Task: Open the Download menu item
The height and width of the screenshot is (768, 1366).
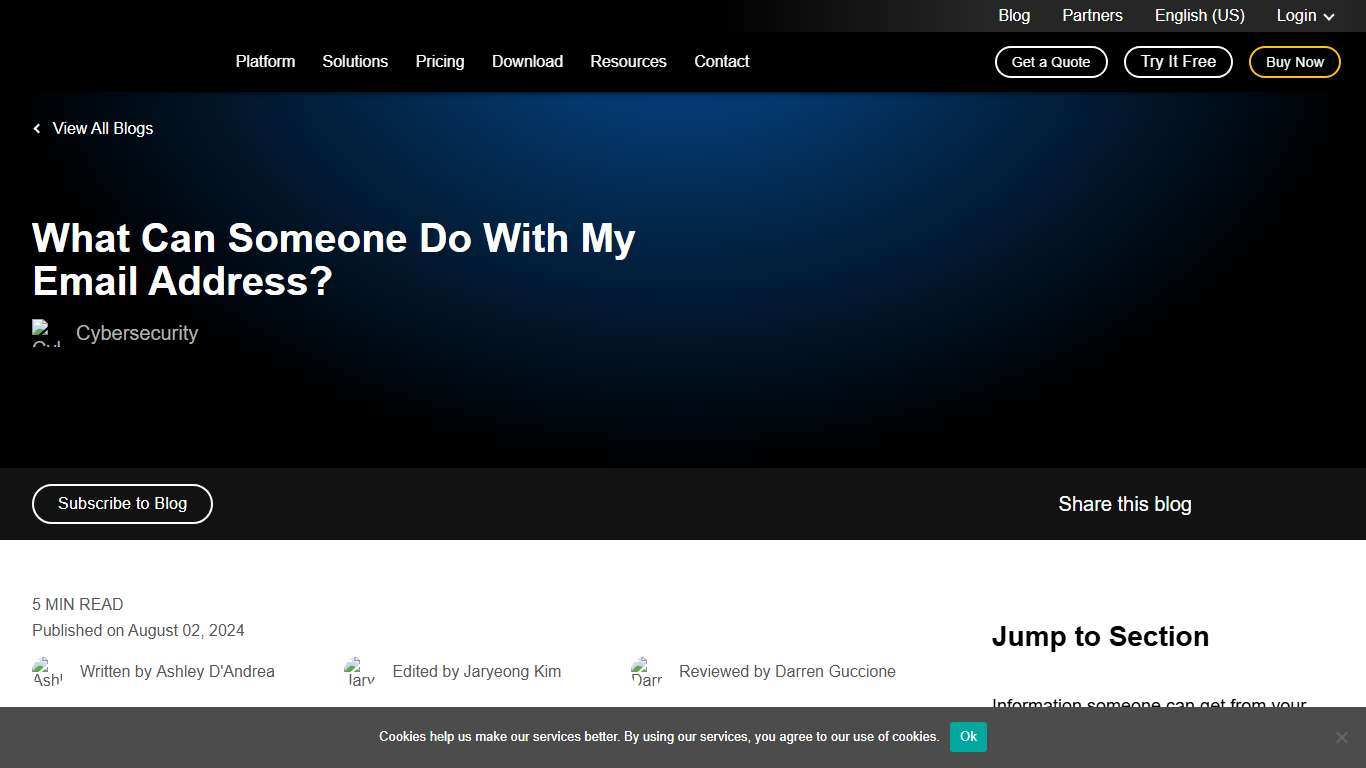Action: coord(527,62)
